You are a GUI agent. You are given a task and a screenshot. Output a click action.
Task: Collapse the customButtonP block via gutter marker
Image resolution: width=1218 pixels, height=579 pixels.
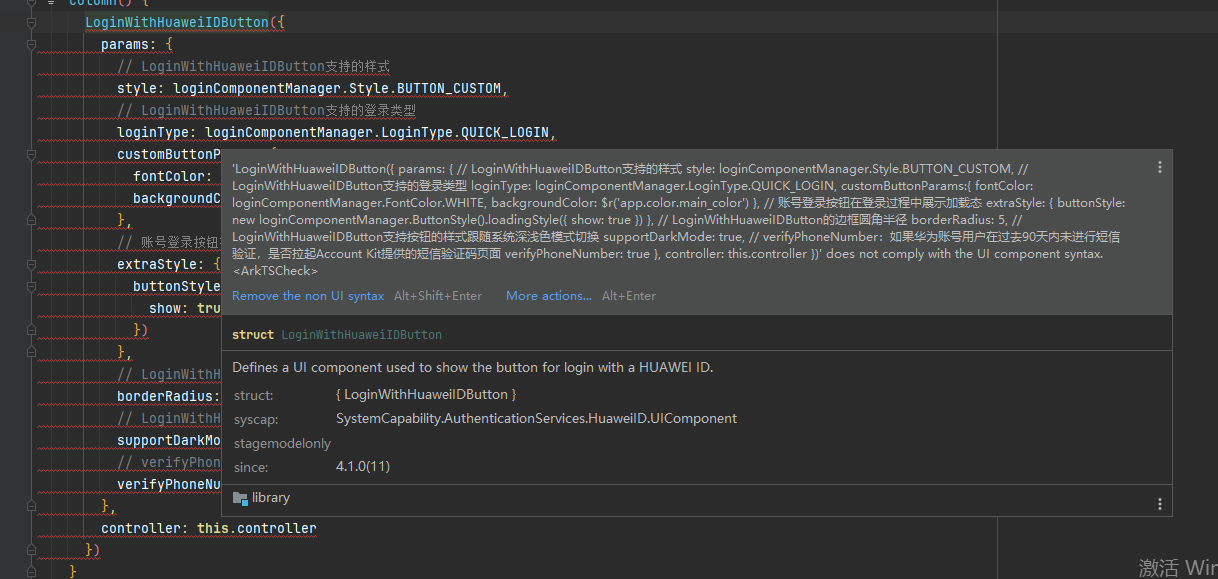click(30, 153)
